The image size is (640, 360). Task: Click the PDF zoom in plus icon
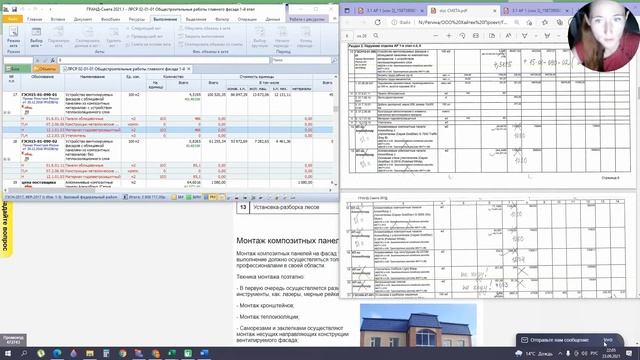pyautogui.click(x=449, y=36)
